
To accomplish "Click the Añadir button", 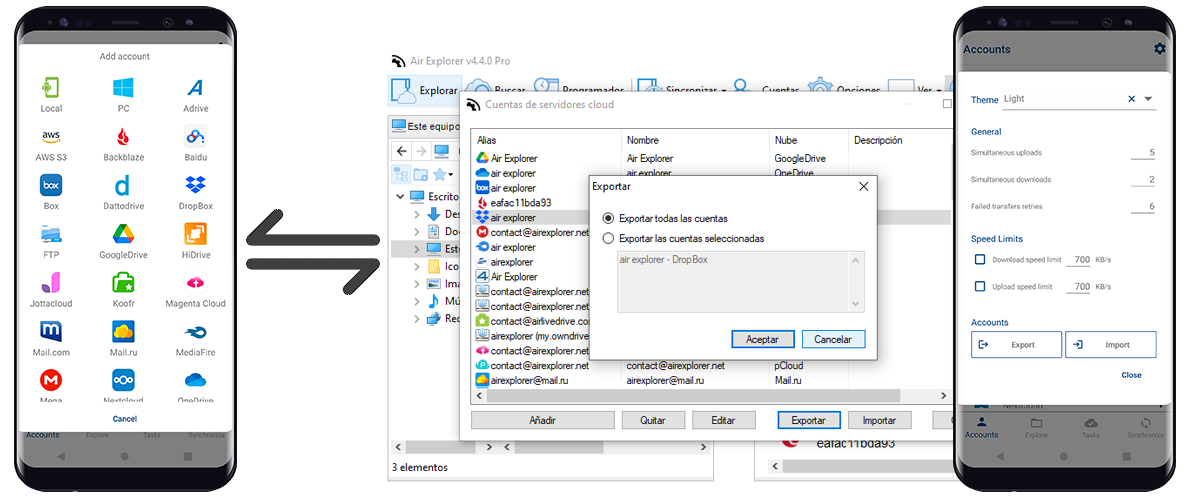I will pos(543,420).
